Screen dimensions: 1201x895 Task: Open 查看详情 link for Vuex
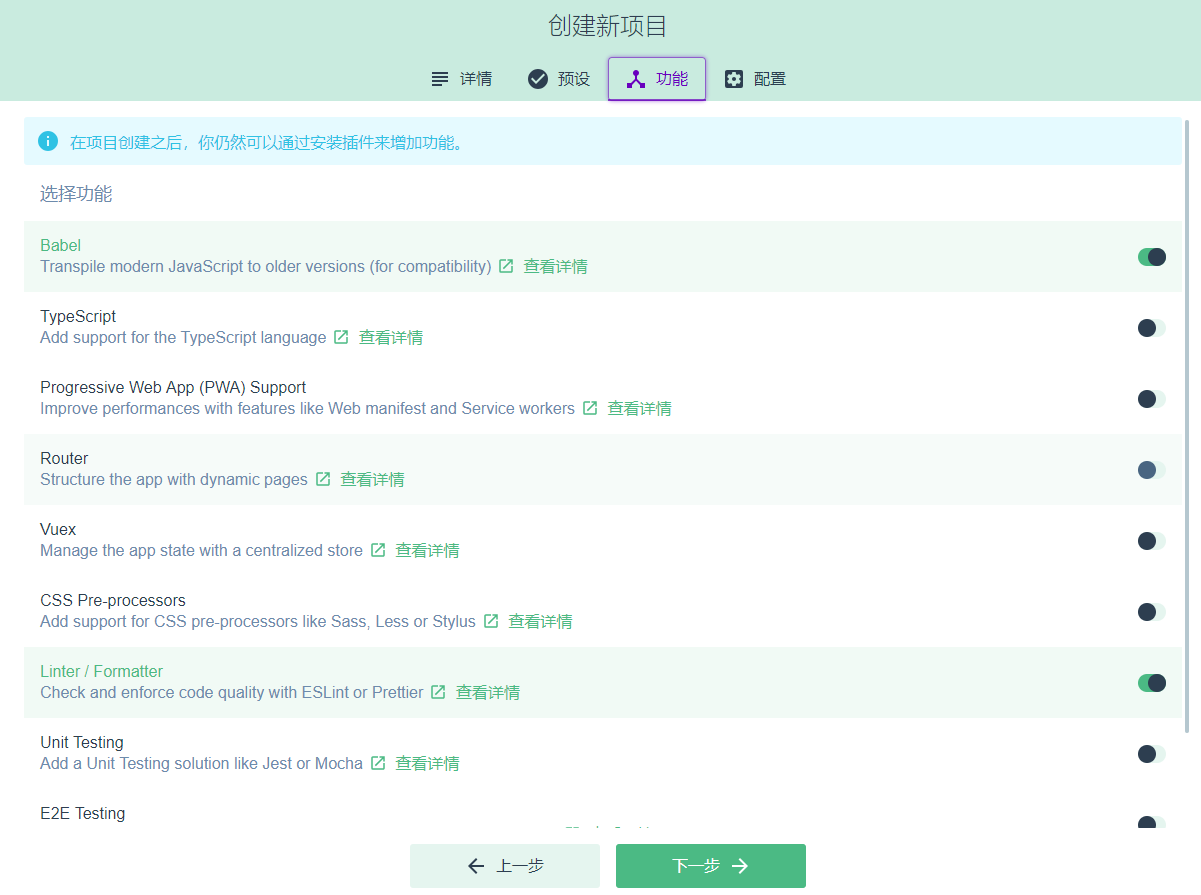(x=428, y=551)
